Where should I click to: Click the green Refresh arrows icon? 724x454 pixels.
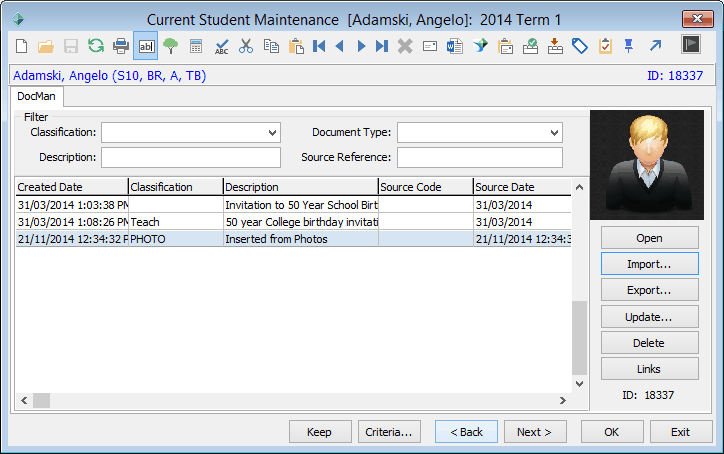[x=96, y=46]
